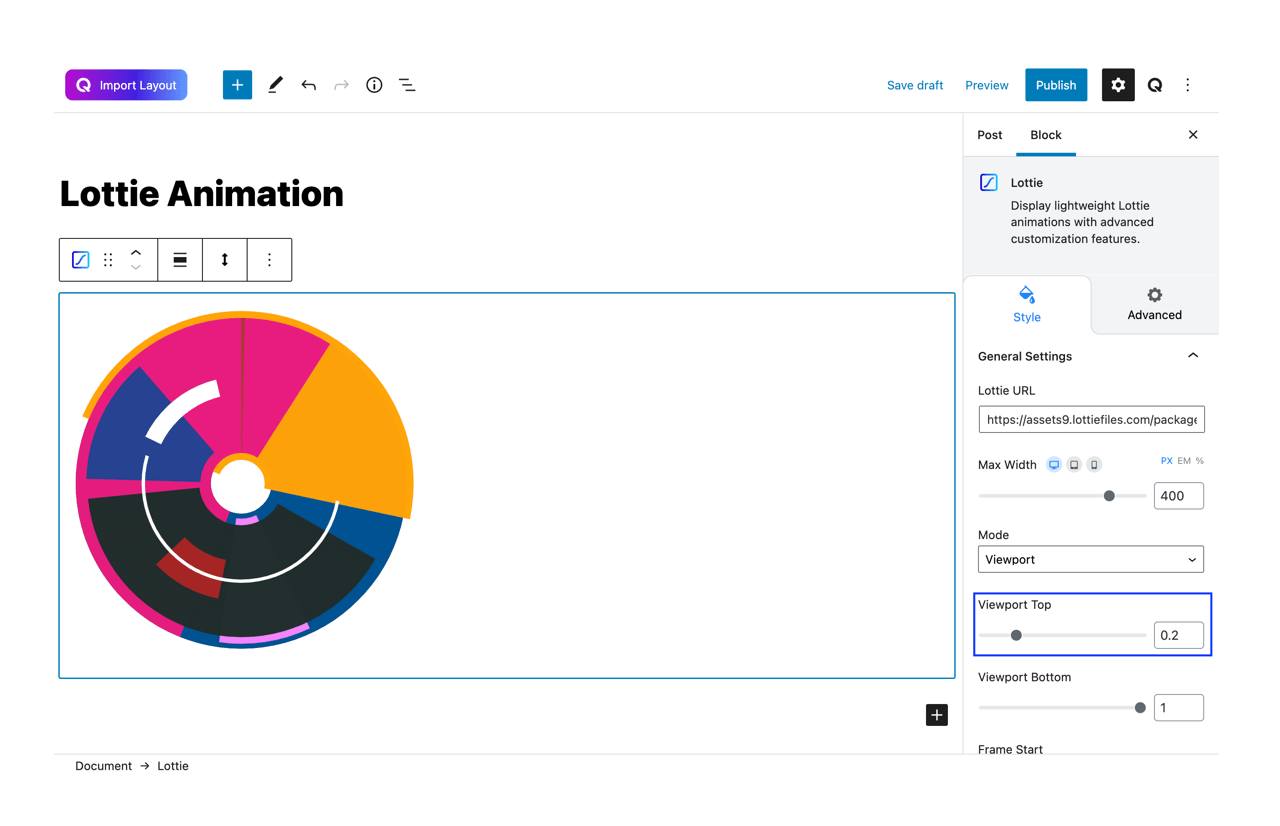Click Lottie in the breadcrumb
The width and height of the screenshot is (1280, 826).
pyautogui.click(x=173, y=766)
